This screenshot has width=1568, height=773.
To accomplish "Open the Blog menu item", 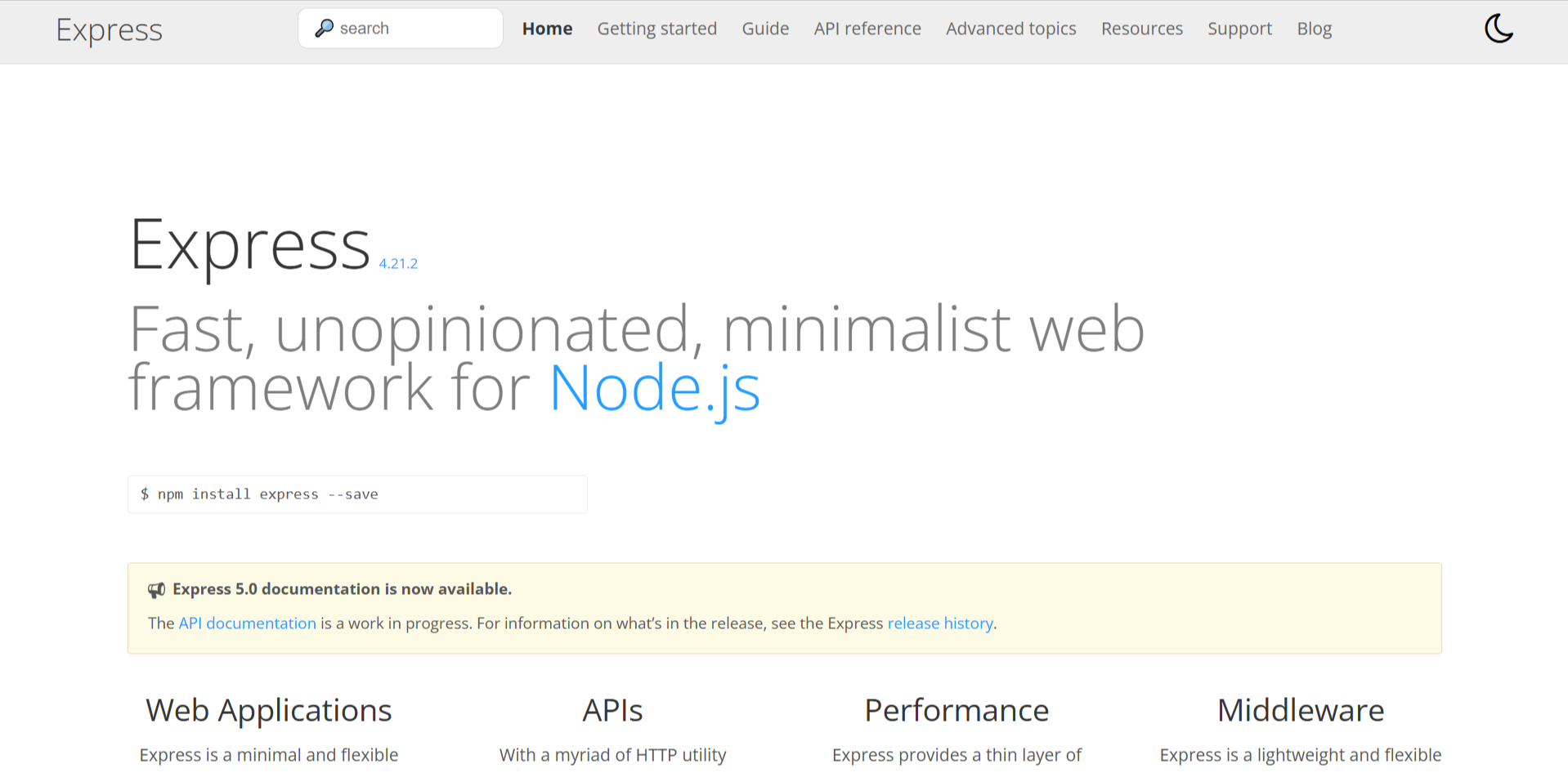I will tap(1314, 29).
